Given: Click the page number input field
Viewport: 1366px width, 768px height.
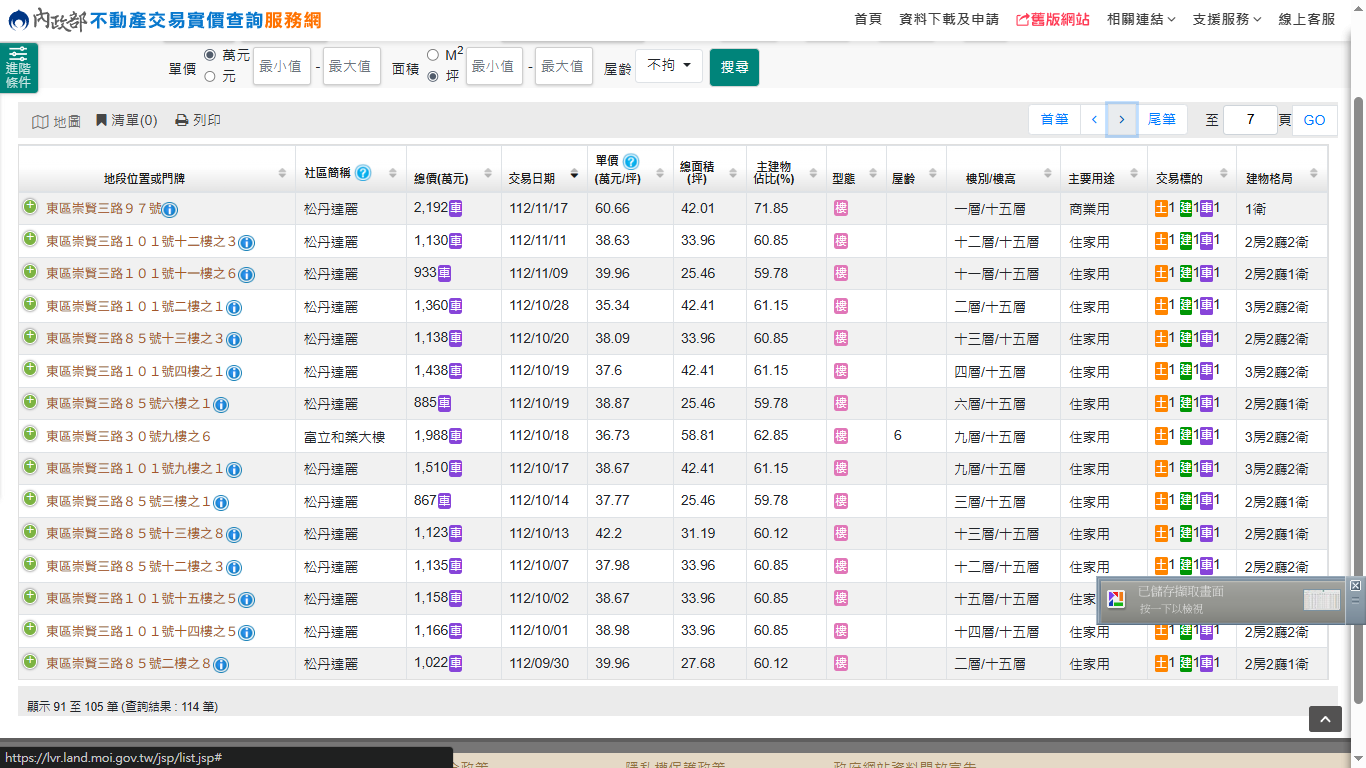Looking at the screenshot, I should click(1249, 120).
